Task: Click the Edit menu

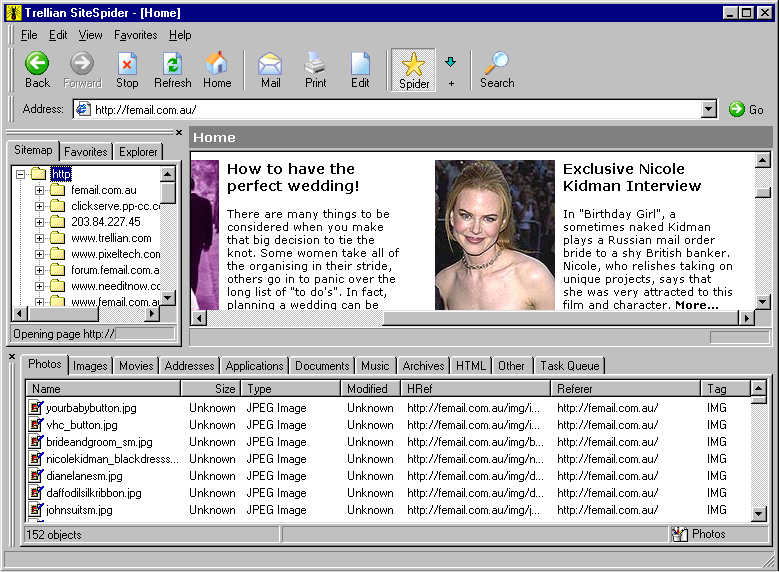Action: click(58, 35)
